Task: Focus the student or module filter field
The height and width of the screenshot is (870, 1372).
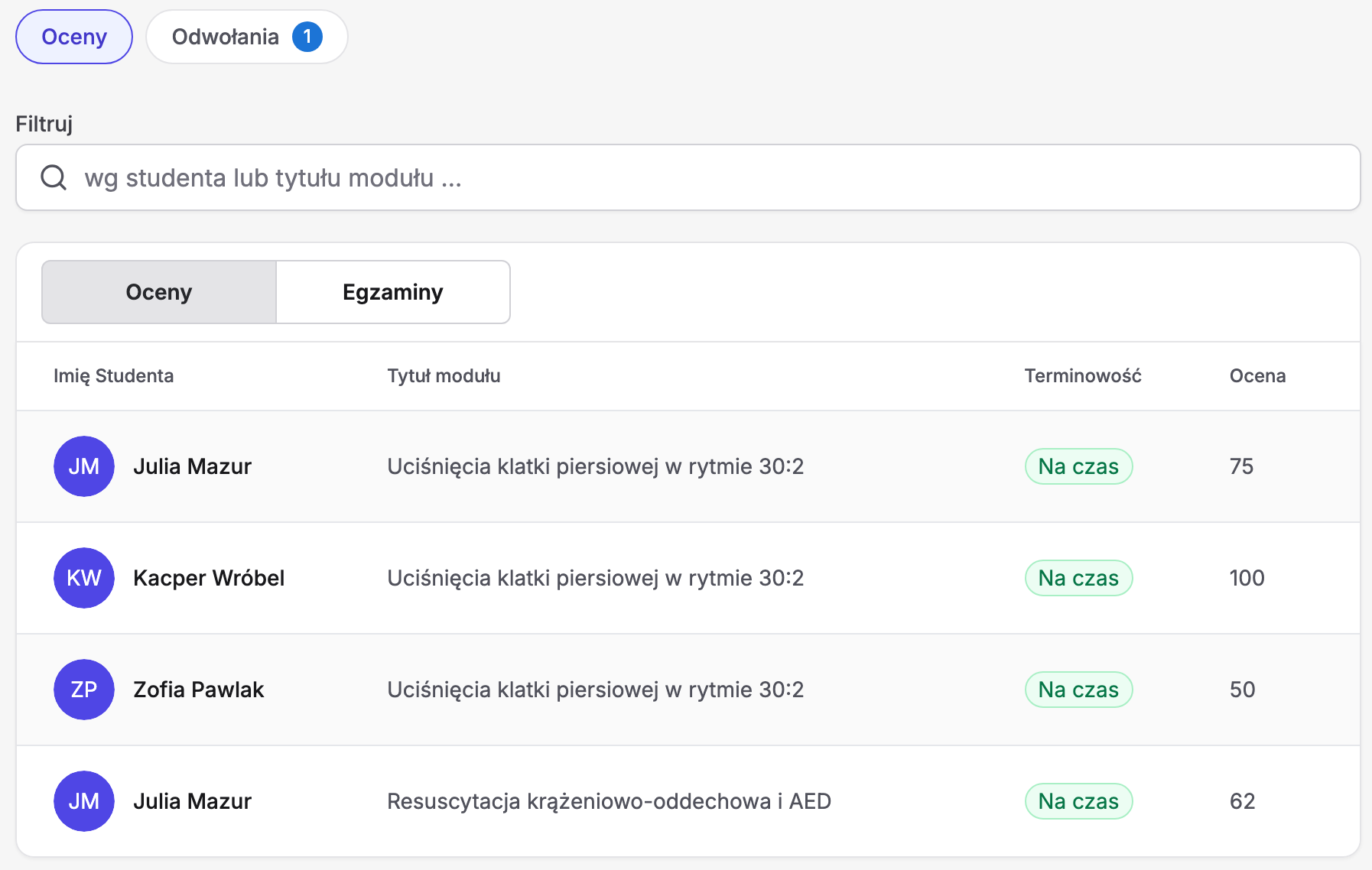Action: 688,177
